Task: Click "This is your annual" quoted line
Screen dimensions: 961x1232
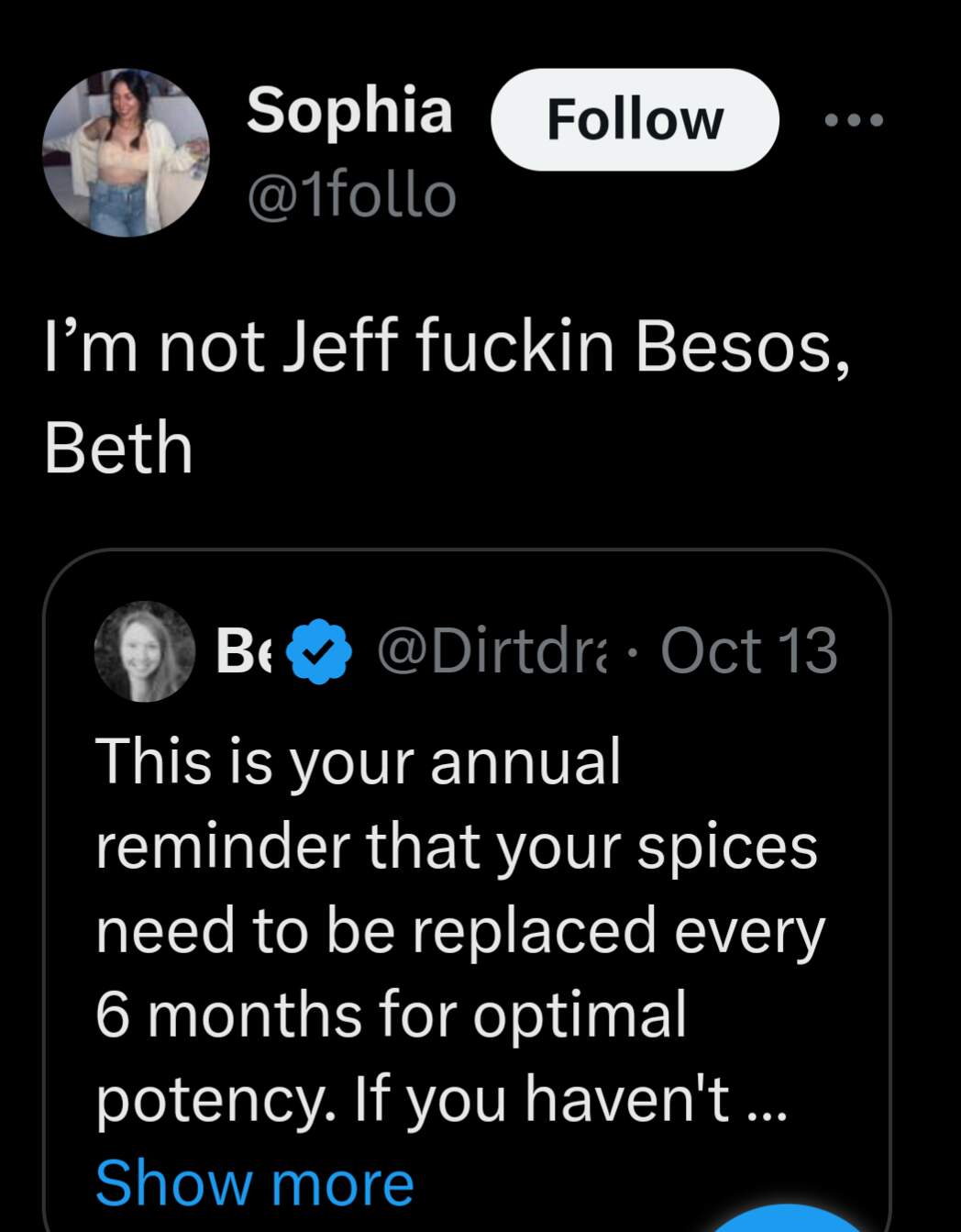Action: coord(358,761)
